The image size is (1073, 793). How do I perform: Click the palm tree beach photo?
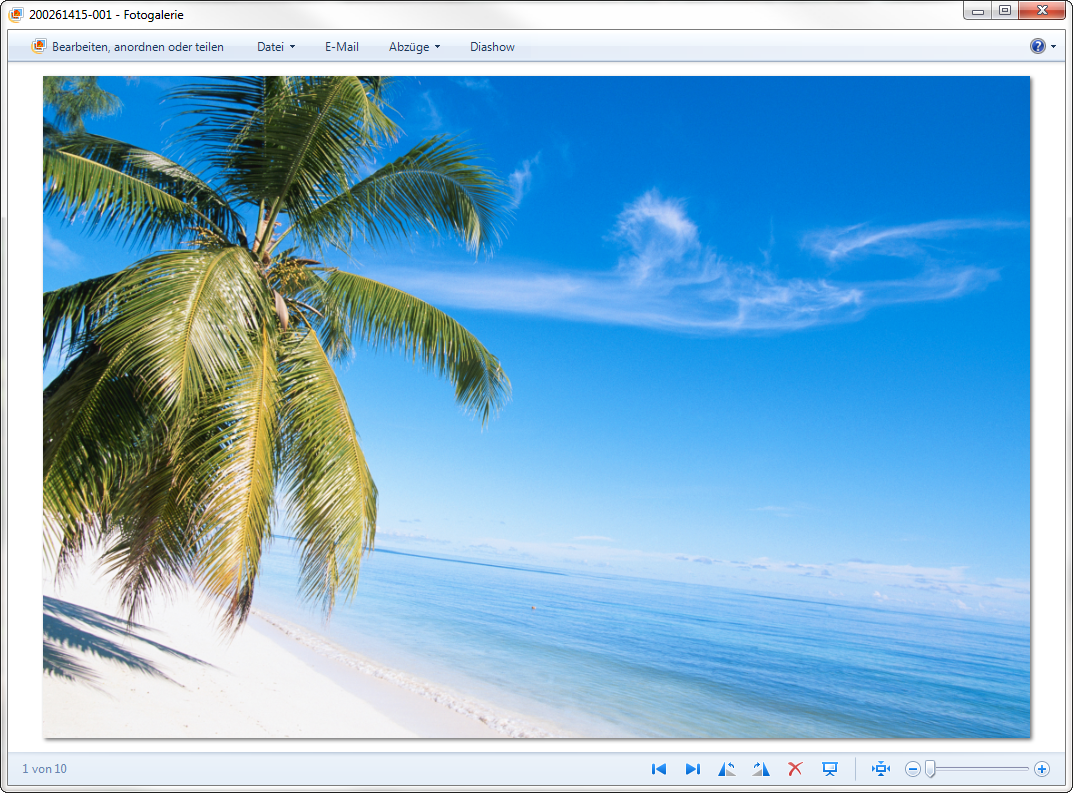(536, 407)
